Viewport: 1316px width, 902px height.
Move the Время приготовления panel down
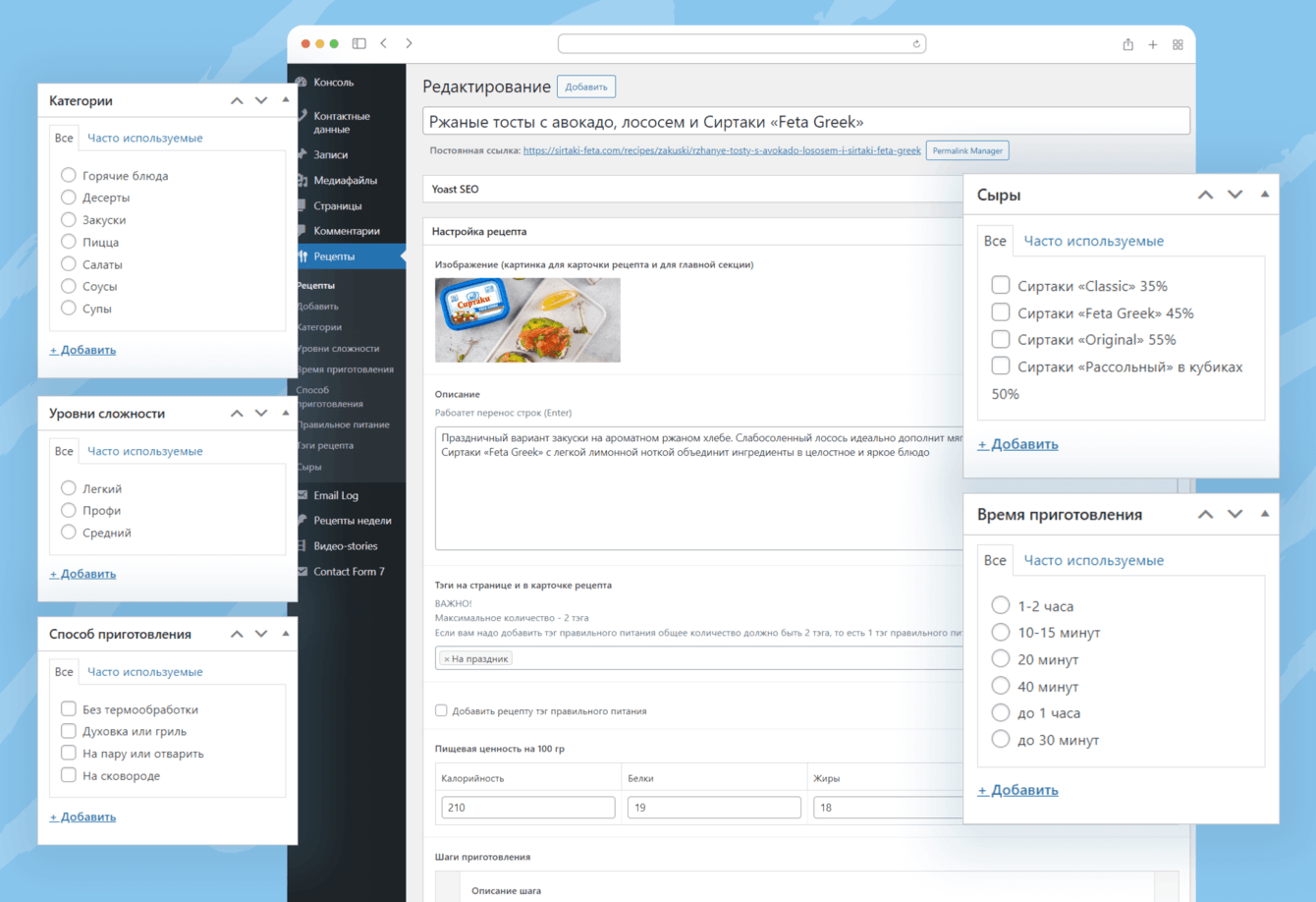(1235, 514)
